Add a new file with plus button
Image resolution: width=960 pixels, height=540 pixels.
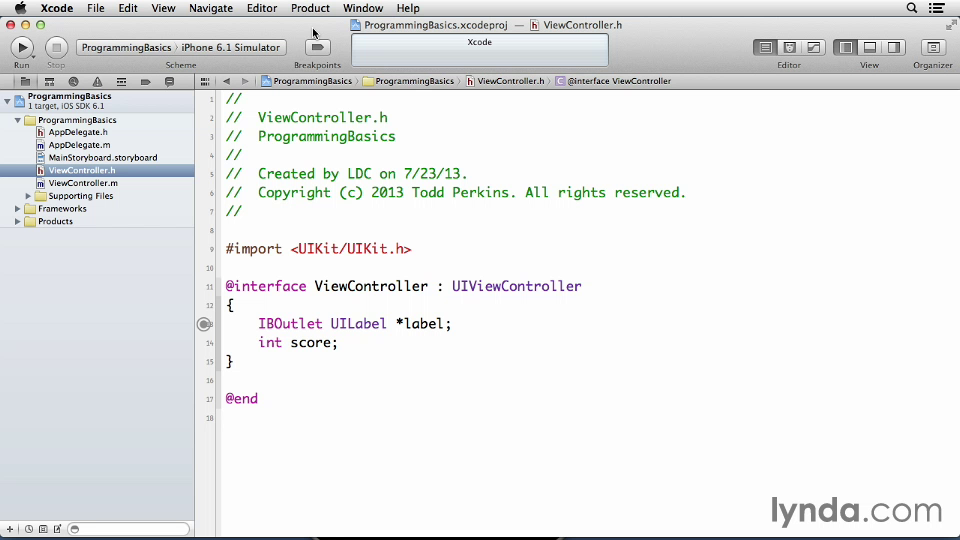click(10, 529)
